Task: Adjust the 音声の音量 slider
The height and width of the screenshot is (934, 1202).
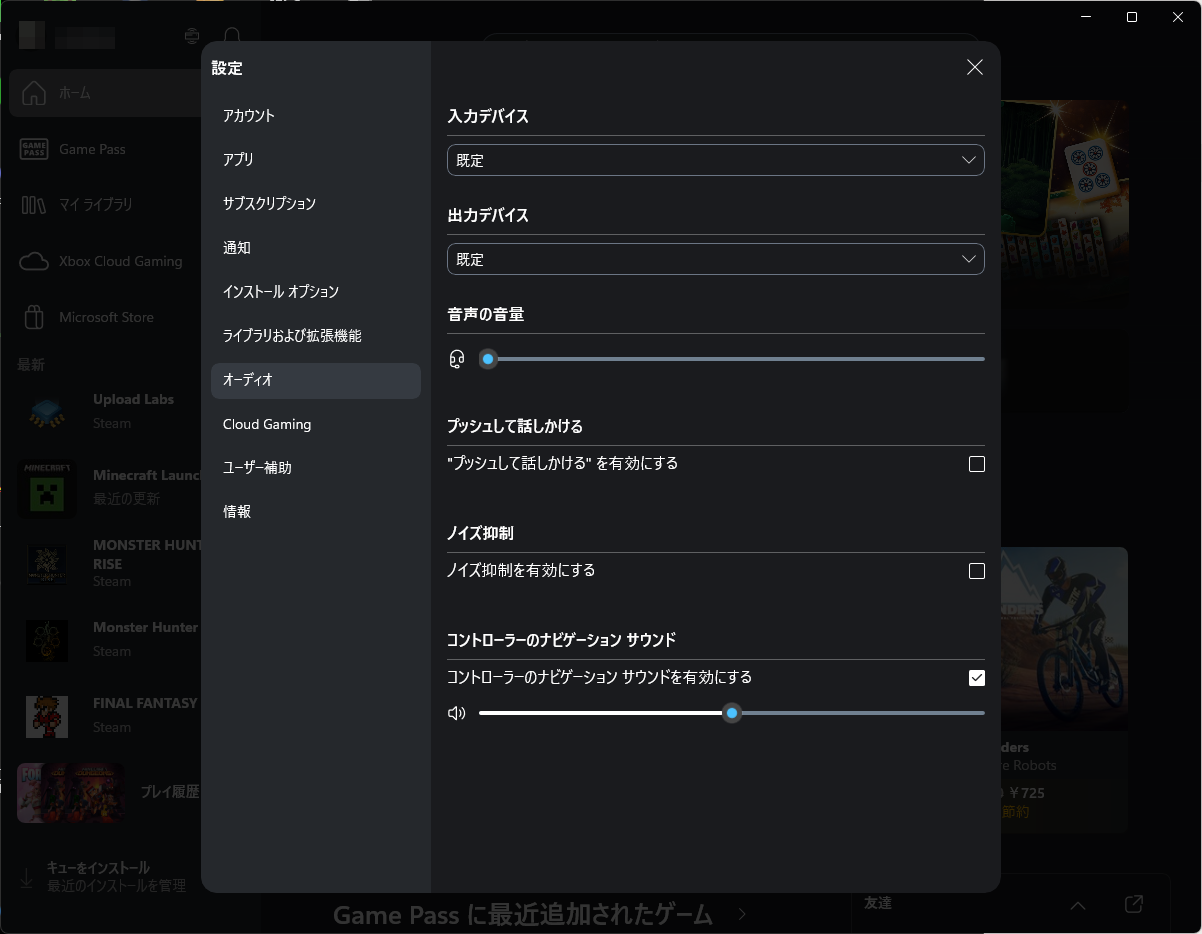Action: pyautogui.click(x=732, y=359)
